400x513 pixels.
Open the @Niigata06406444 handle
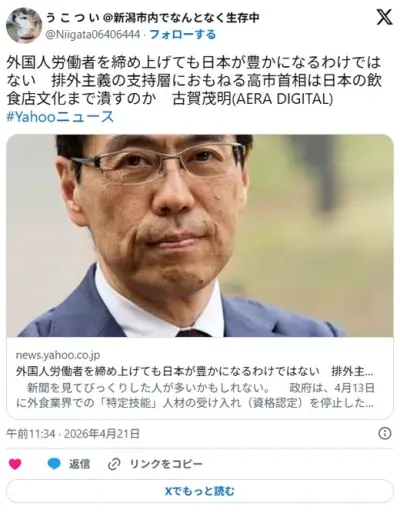click(93, 34)
